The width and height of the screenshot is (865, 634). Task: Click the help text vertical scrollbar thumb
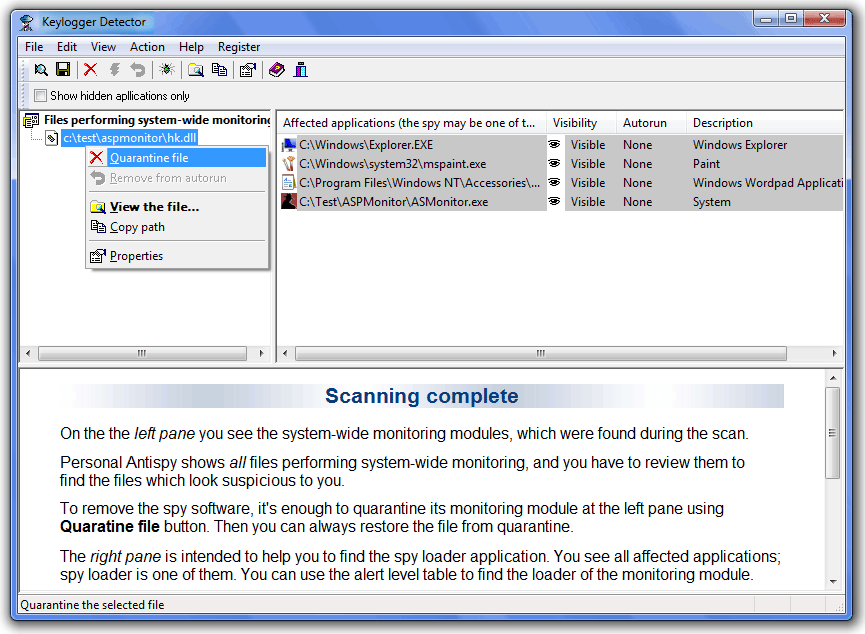tap(832, 433)
